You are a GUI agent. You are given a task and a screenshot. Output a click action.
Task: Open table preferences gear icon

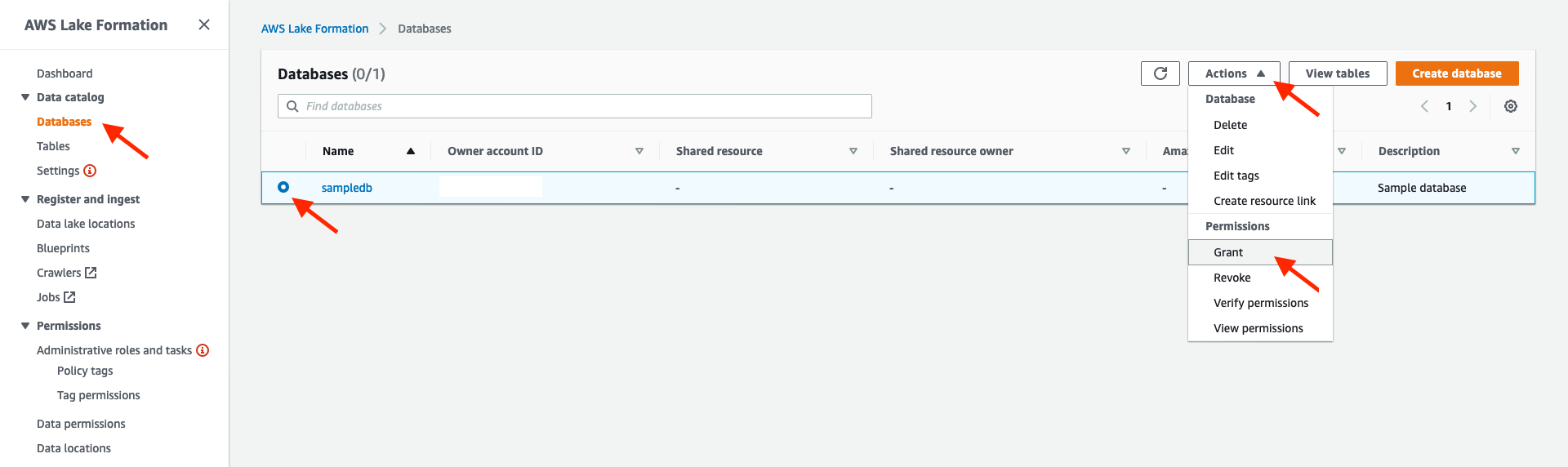[1511, 106]
